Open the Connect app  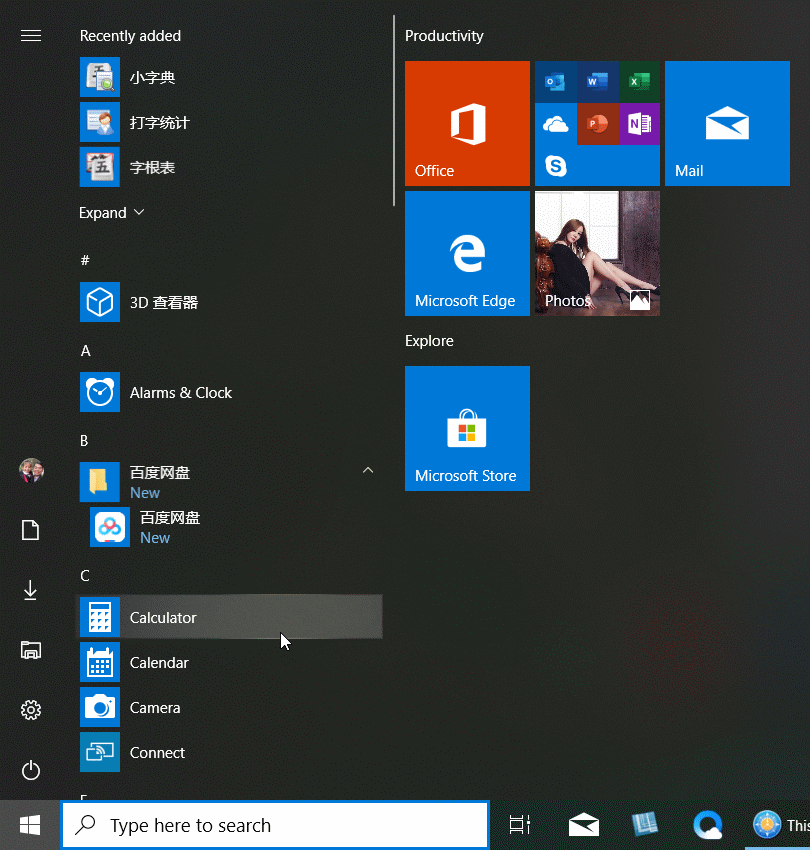point(157,753)
